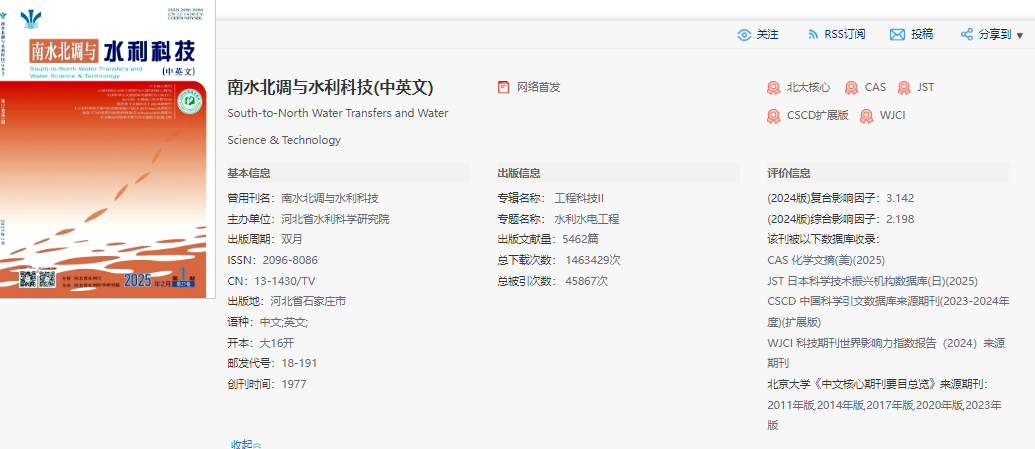This screenshot has height=449, width=1035.
Task: Click the RSS feed icon
Action: point(813,35)
